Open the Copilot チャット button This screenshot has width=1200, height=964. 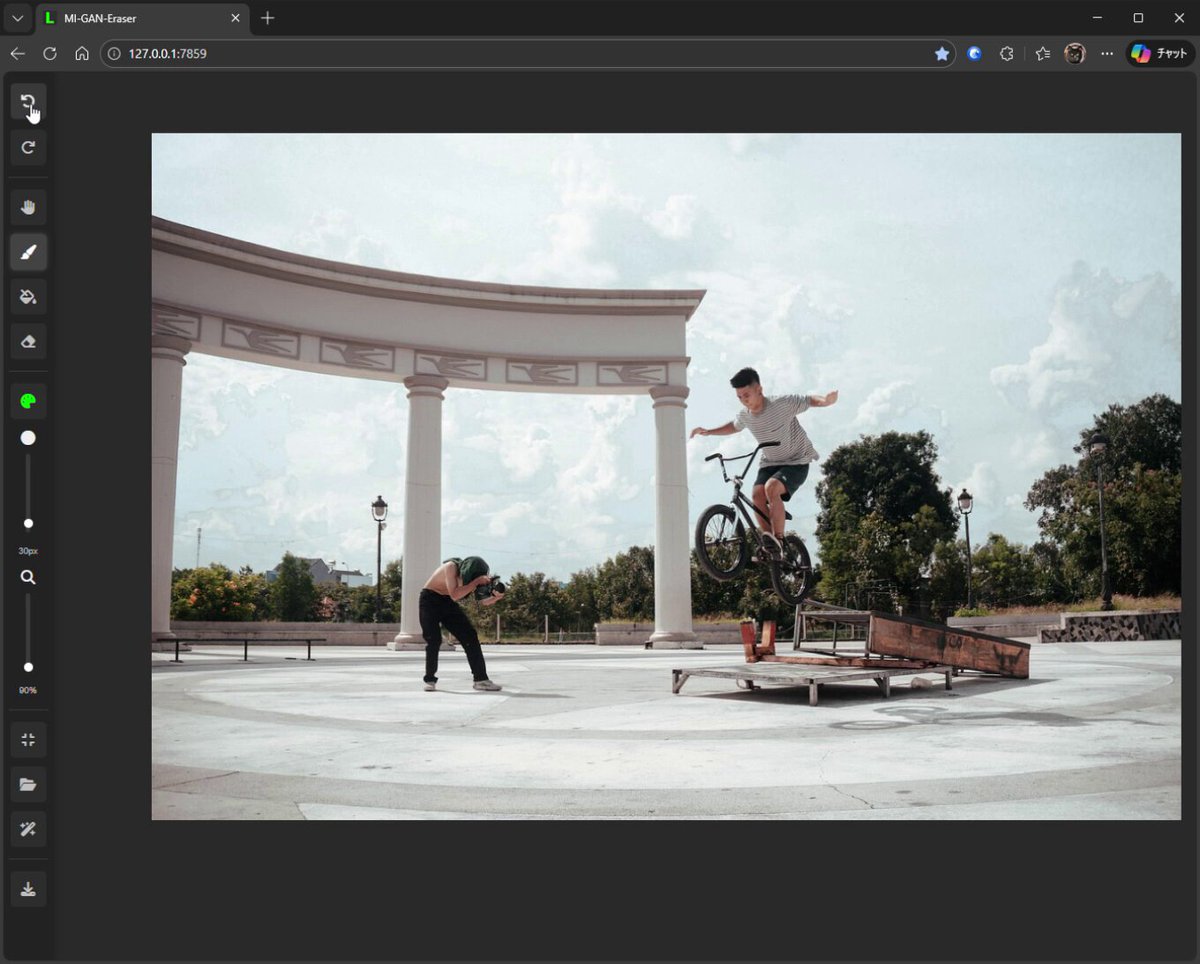pyautogui.click(x=1160, y=54)
